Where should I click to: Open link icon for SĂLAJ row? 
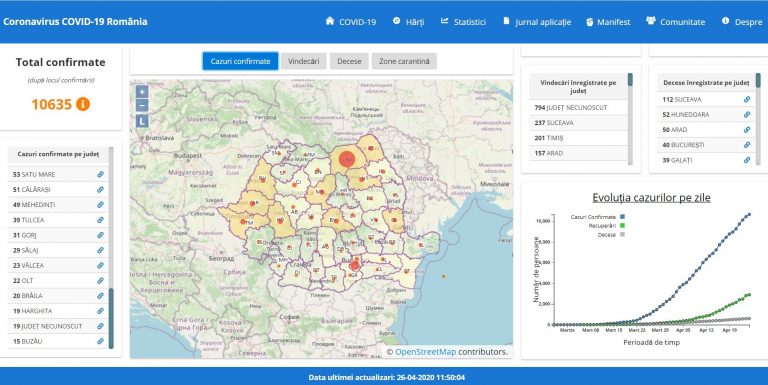(x=100, y=250)
